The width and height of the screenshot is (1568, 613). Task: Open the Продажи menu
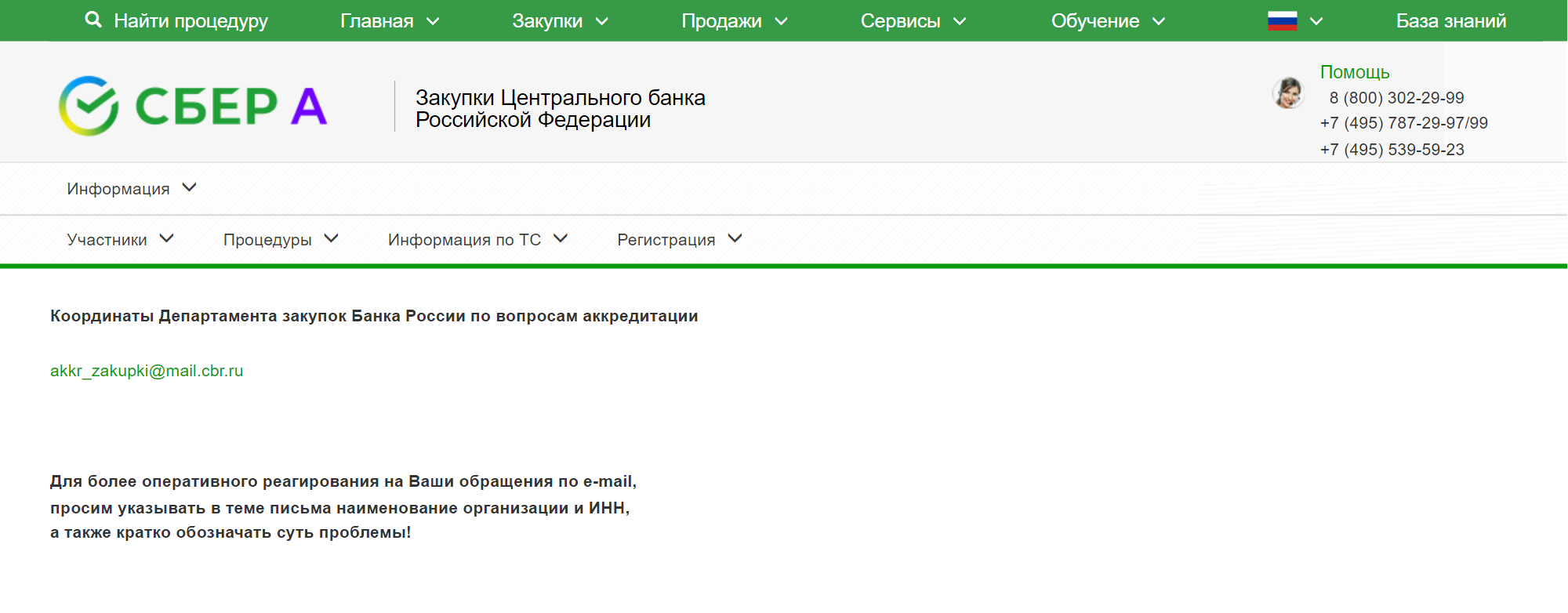coord(721,21)
